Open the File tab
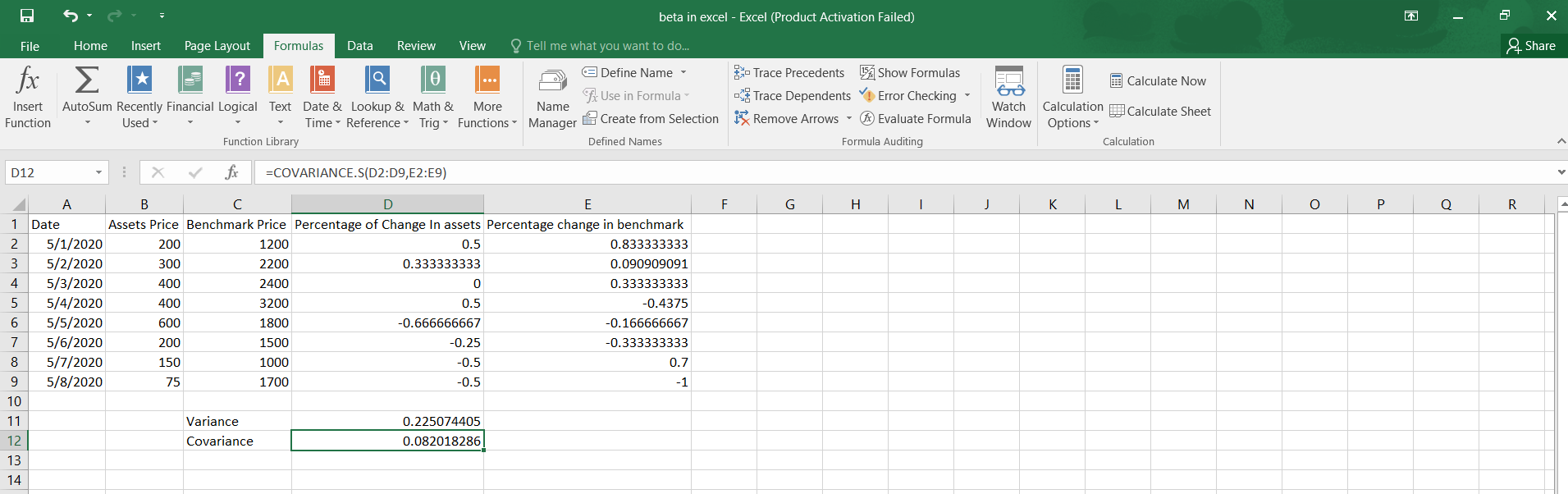This screenshot has height=494, width=1568. point(30,46)
